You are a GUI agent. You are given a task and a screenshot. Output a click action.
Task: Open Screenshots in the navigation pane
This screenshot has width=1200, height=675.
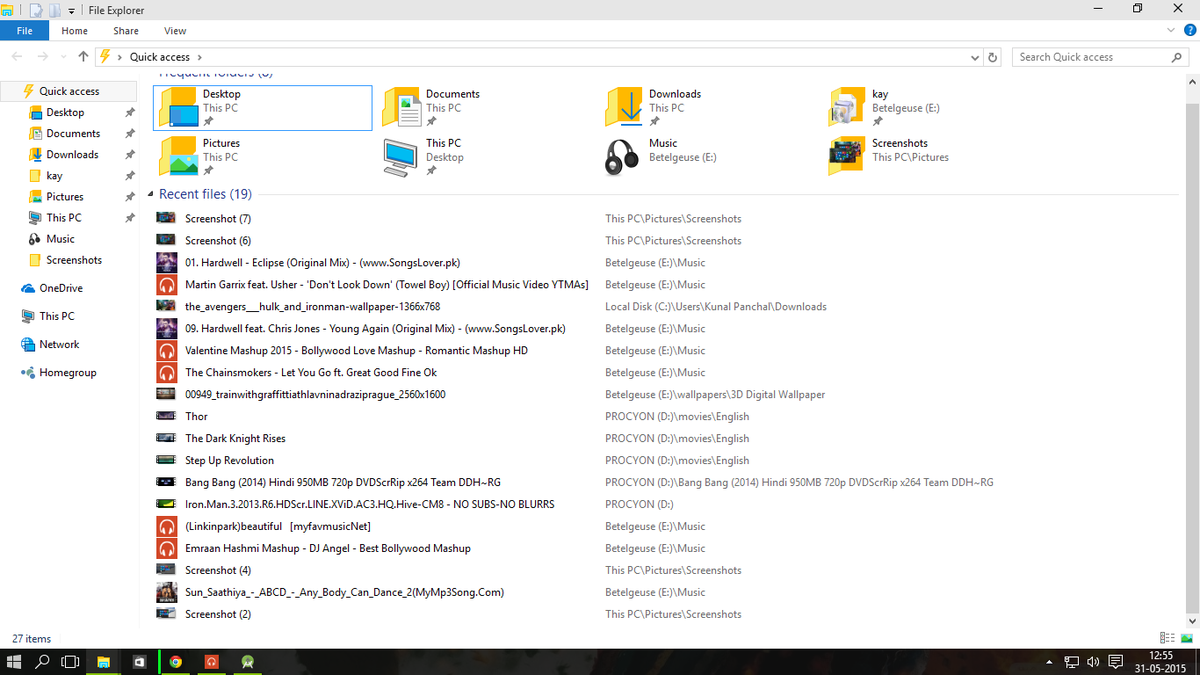74,259
